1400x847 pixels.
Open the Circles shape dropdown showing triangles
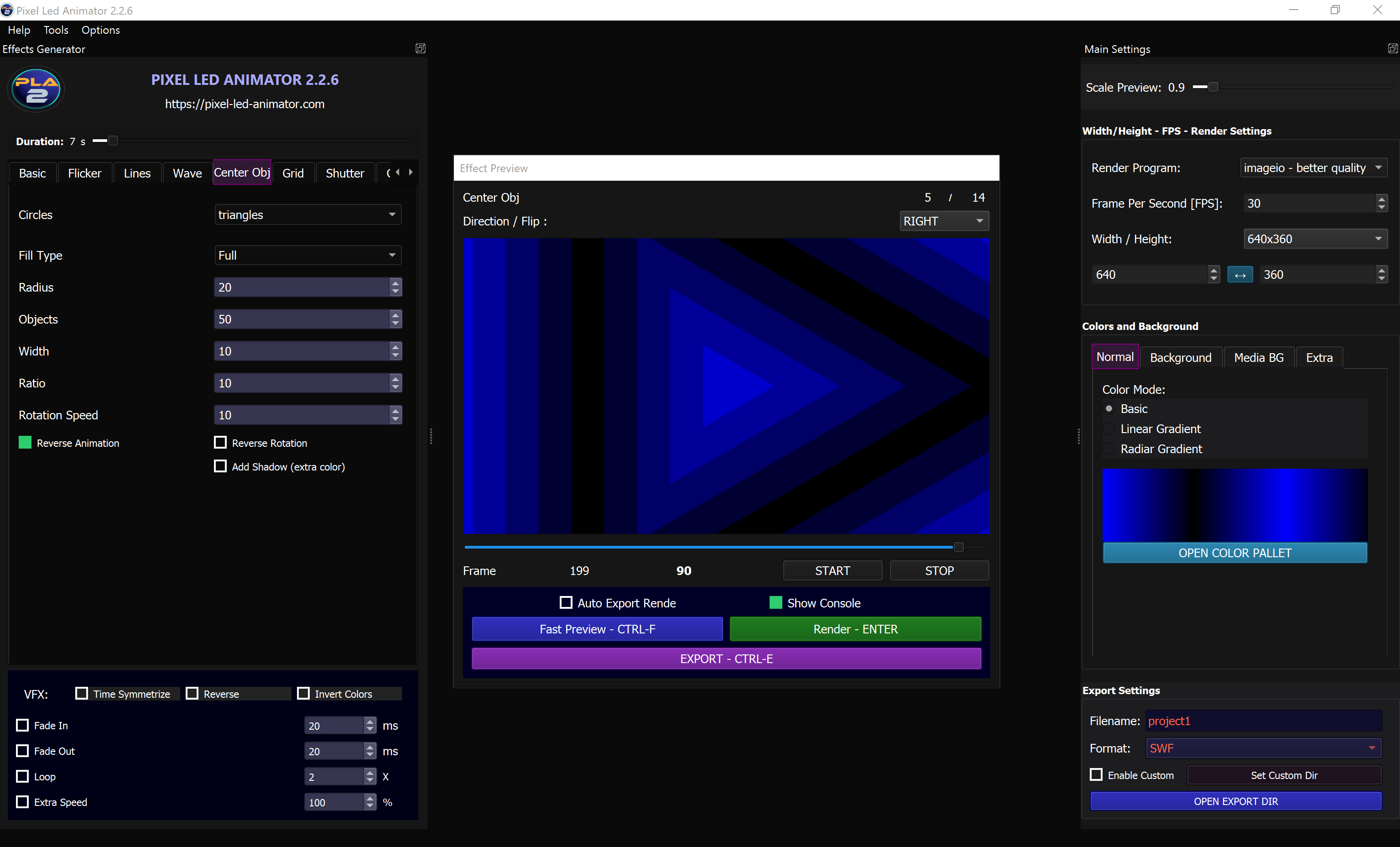click(307, 214)
